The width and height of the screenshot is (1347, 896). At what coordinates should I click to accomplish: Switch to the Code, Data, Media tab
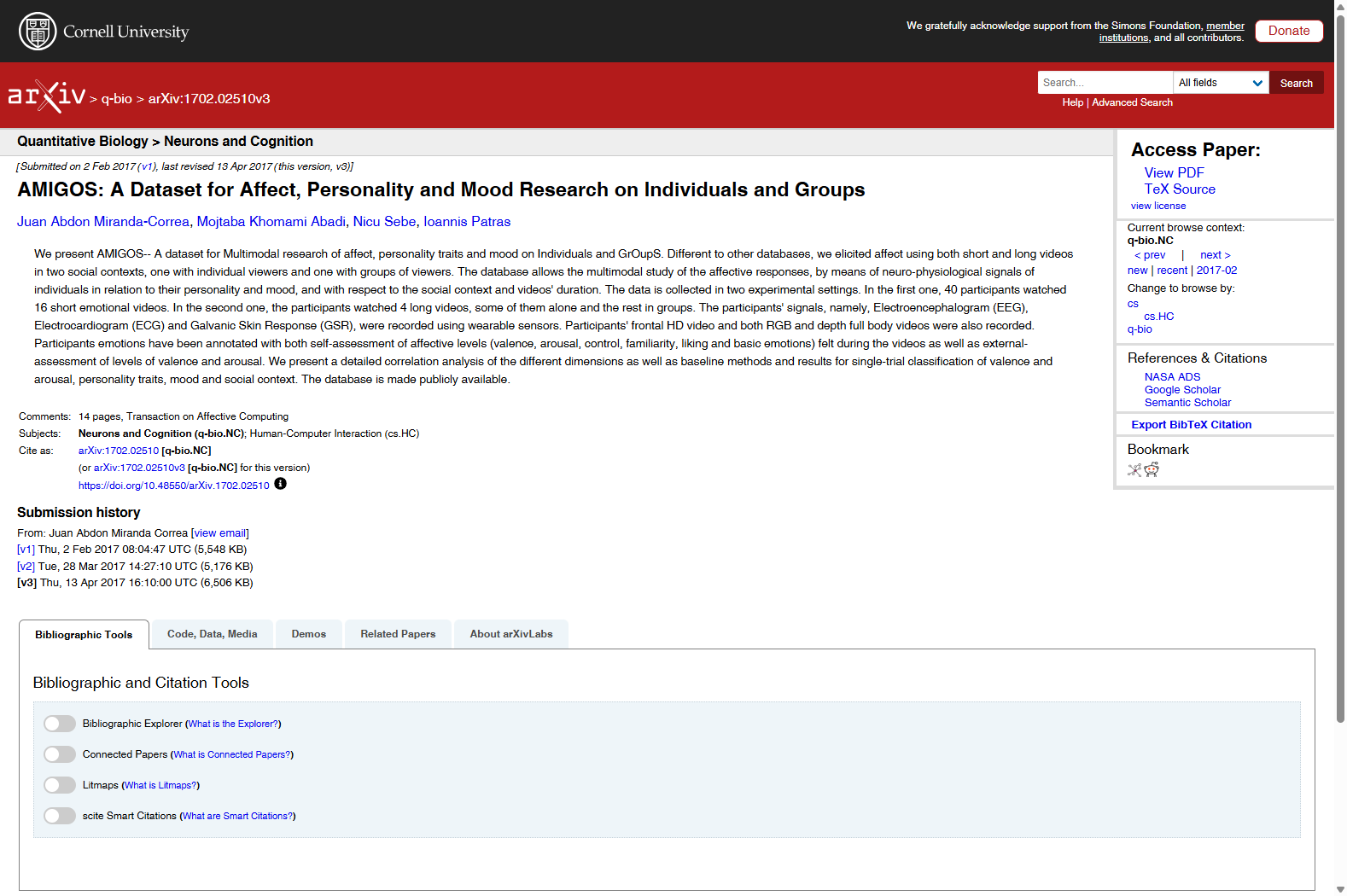(x=212, y=634)
